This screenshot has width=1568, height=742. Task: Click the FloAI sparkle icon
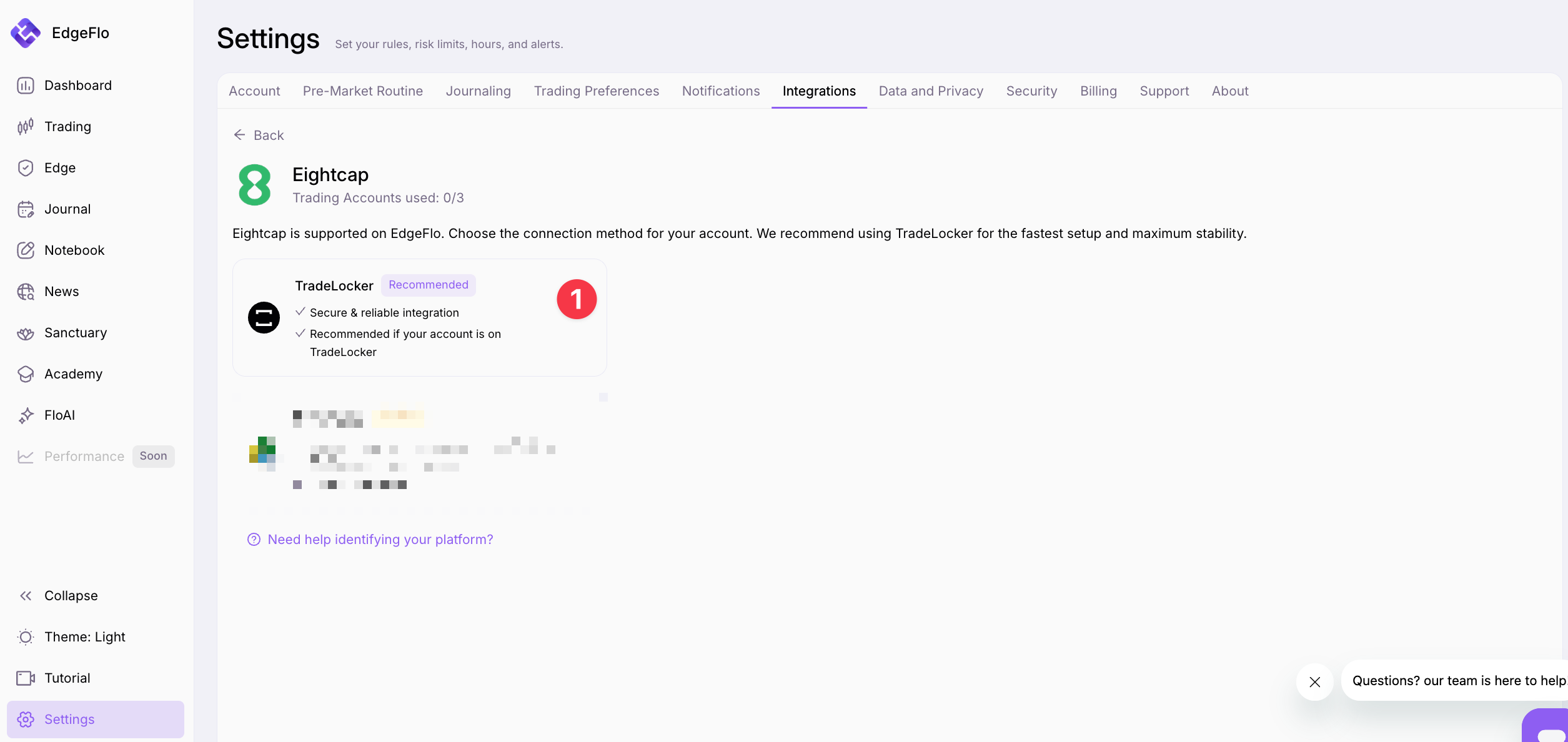click(26, 415)
